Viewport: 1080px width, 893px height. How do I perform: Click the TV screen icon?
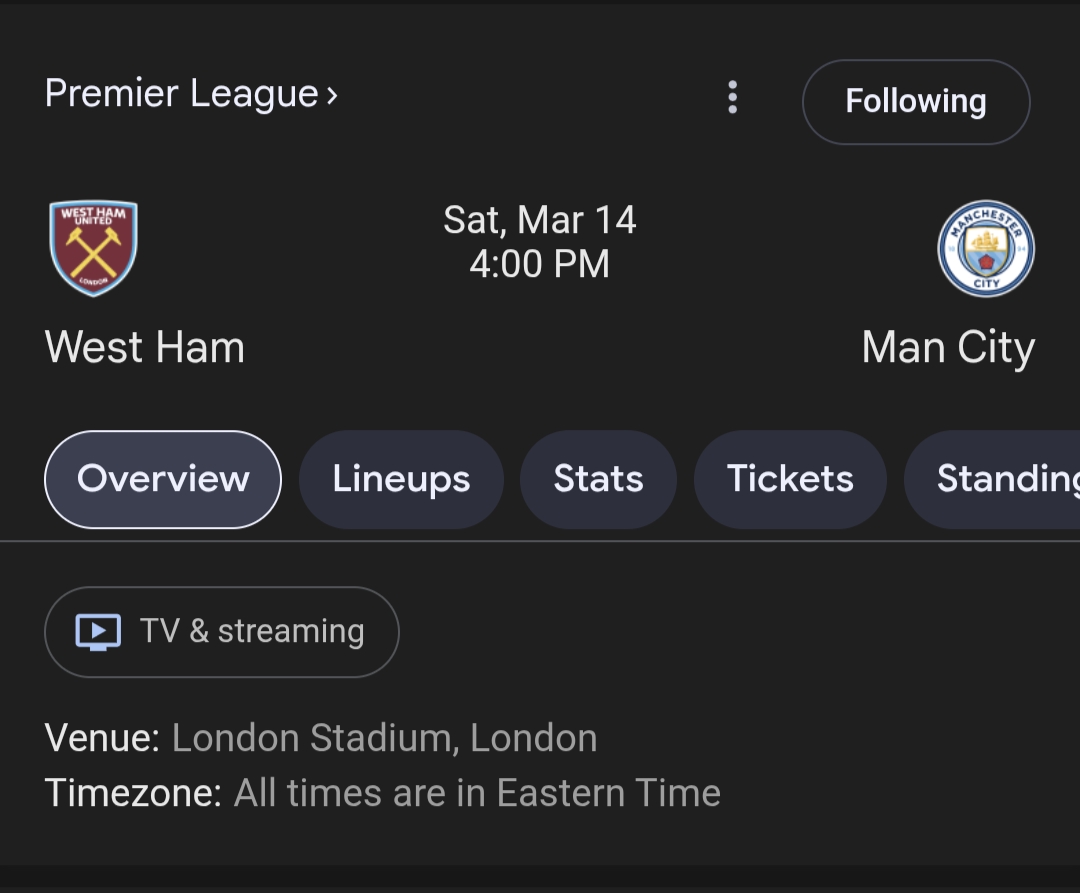[98, 632]
